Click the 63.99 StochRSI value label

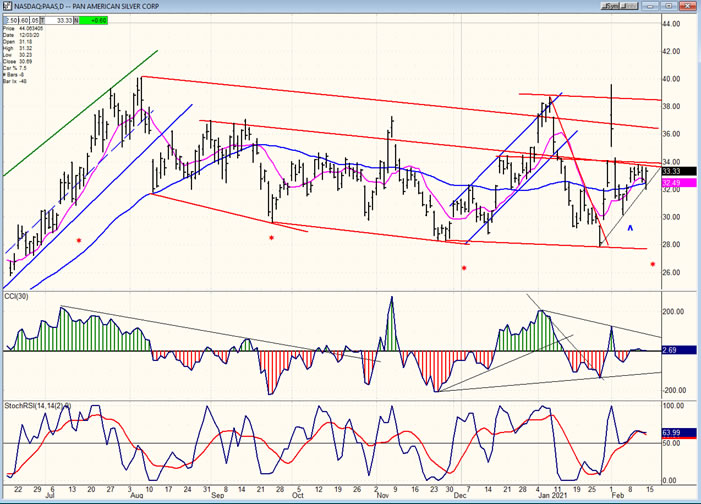(x=679, y=432)
